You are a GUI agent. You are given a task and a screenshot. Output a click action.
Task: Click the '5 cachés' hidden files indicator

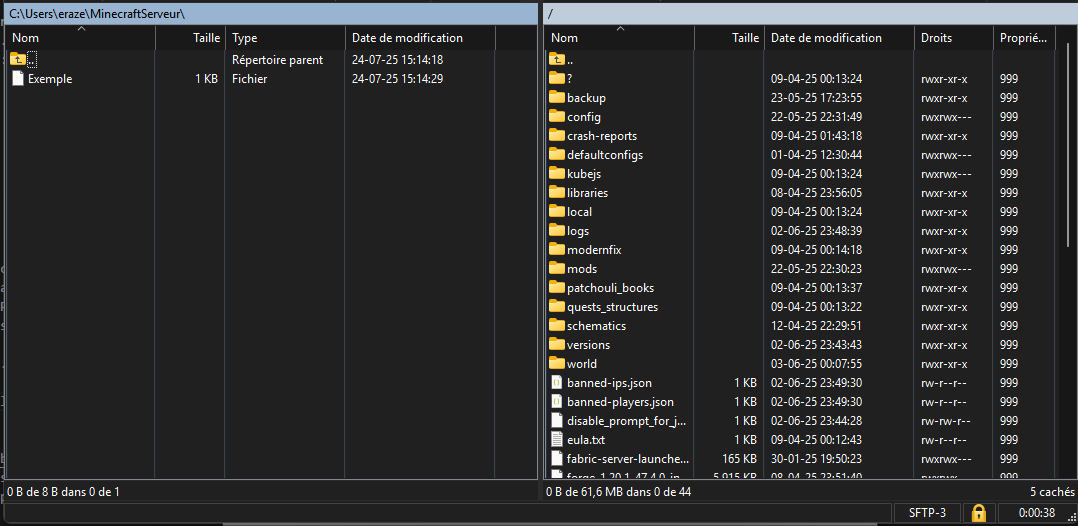(x=1052, y=492)
